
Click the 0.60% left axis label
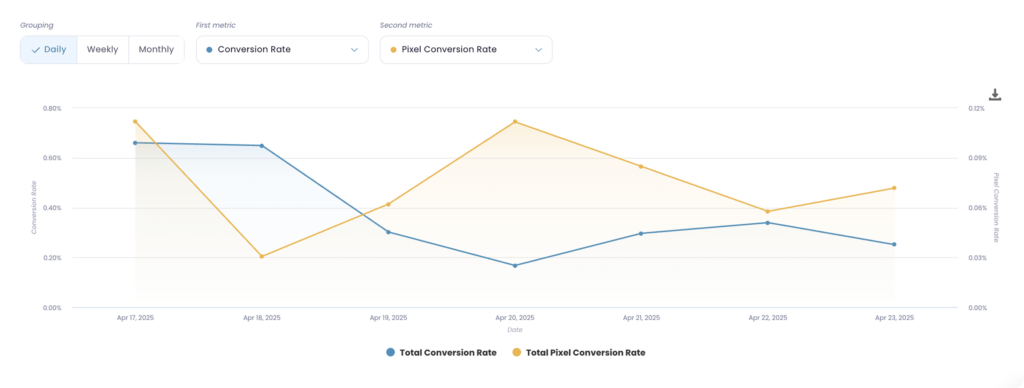[x=52, y=158]
